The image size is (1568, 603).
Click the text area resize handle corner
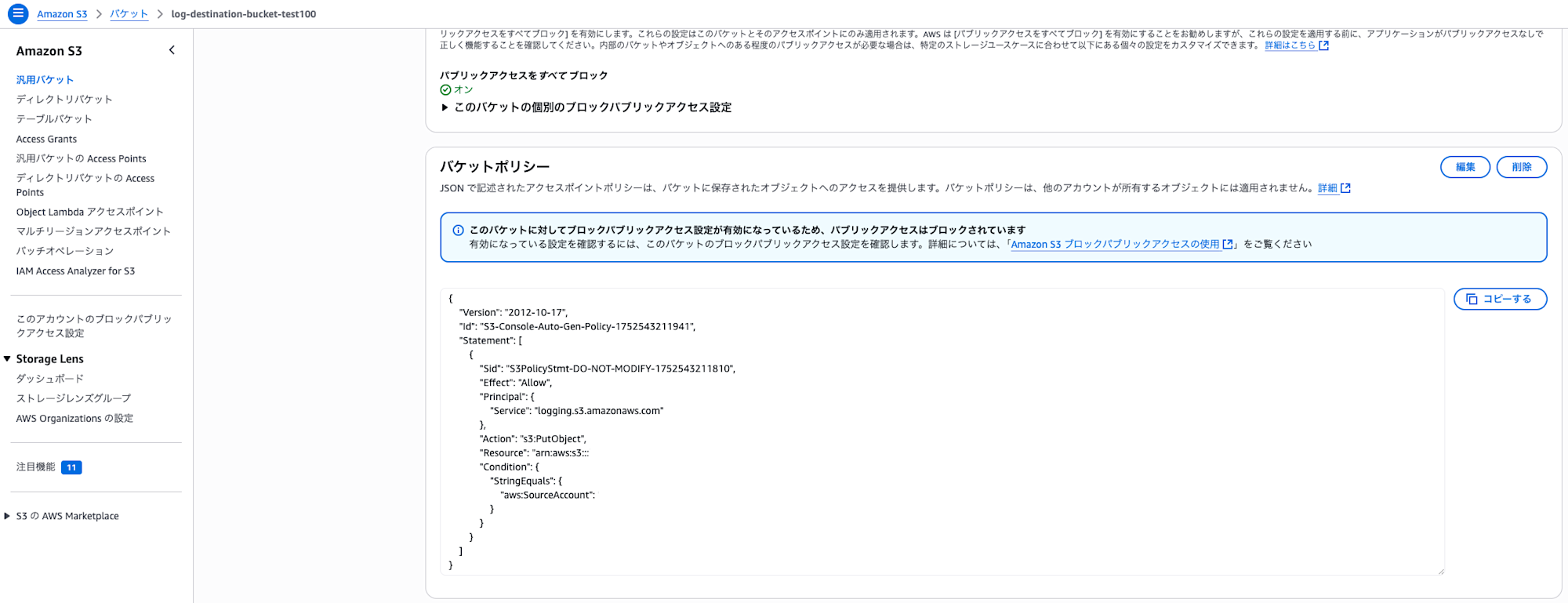[1440, 571]
